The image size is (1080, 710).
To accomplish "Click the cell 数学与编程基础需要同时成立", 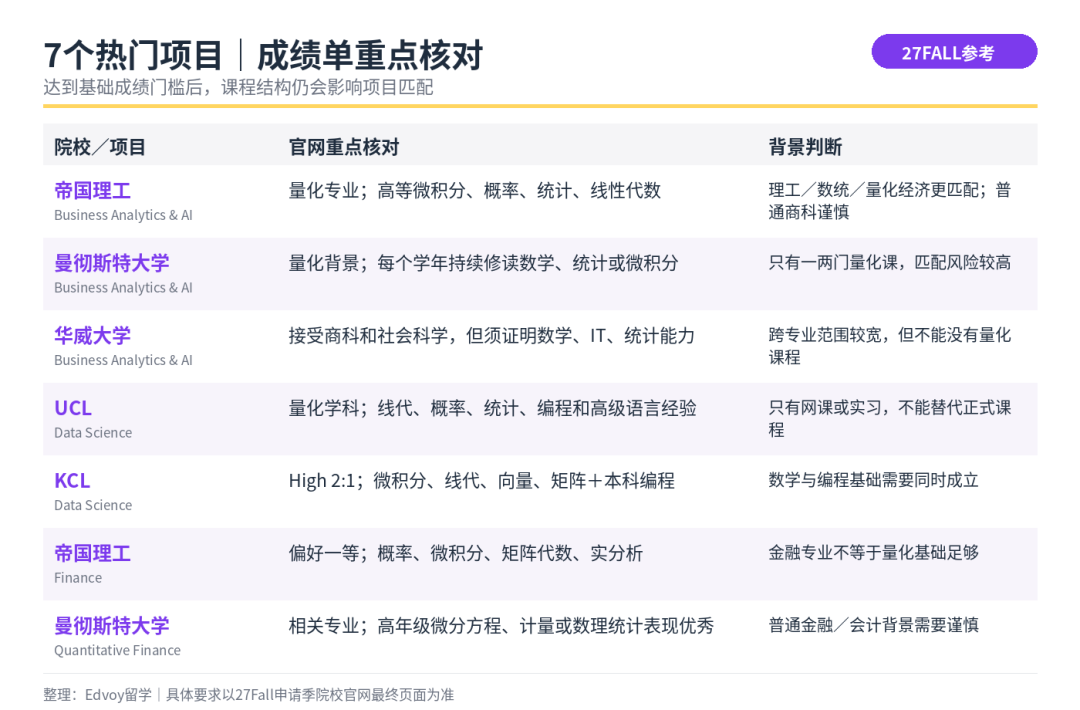I will click(873, 480).
